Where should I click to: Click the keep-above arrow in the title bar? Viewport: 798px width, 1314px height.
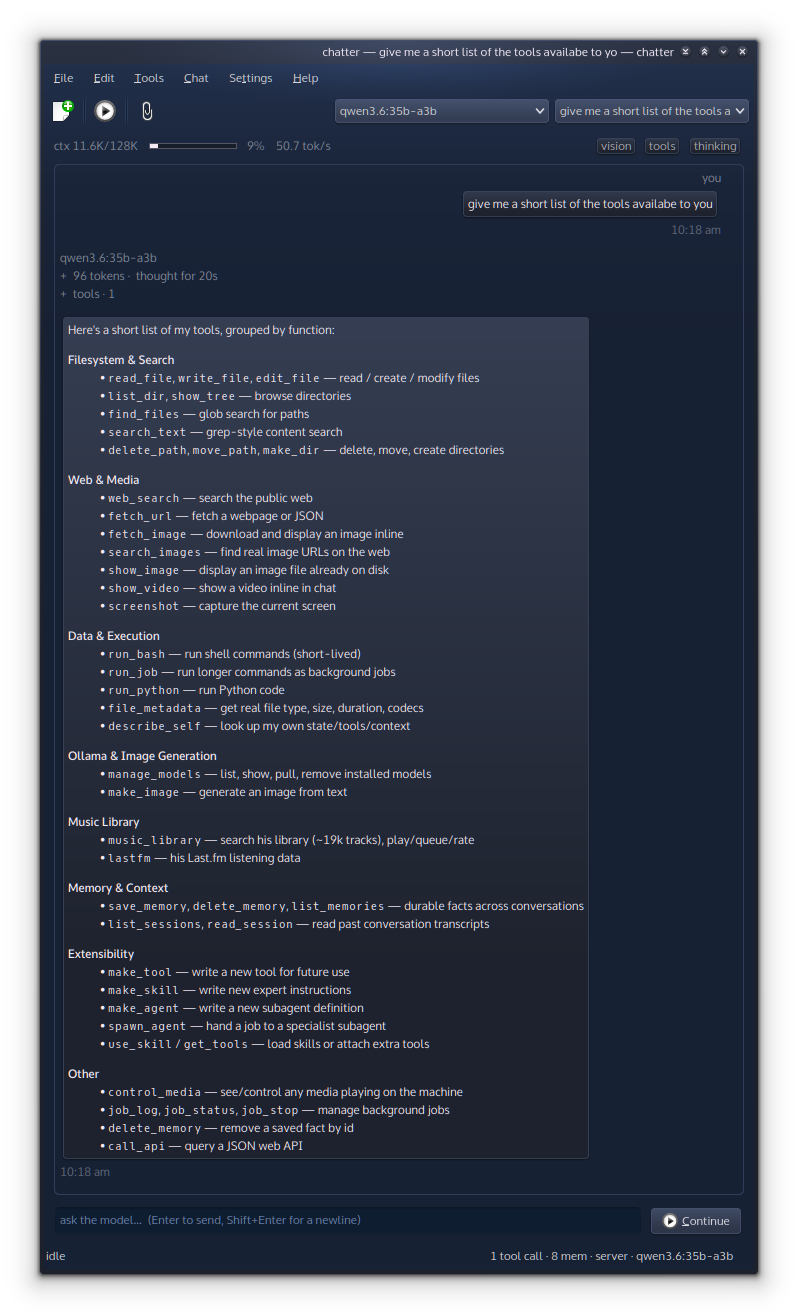[x=704, y=52]
